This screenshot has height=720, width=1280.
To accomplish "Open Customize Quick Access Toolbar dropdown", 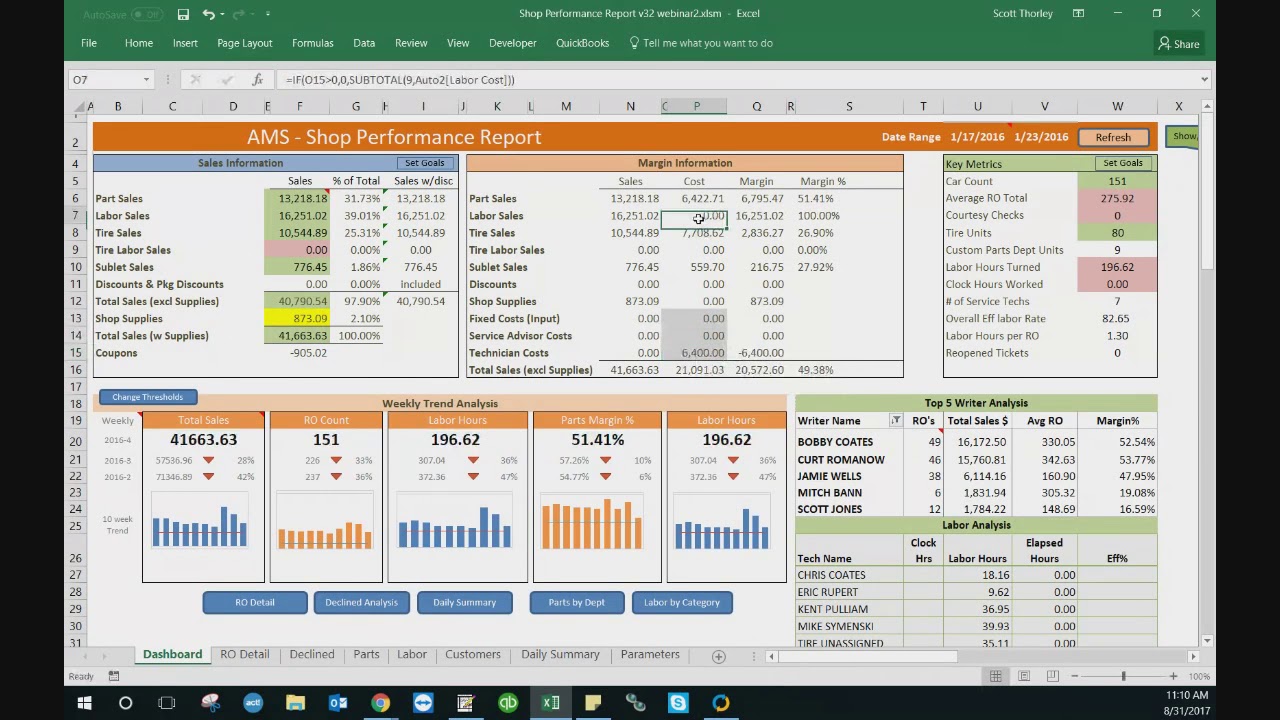I will tap(268, 14).
